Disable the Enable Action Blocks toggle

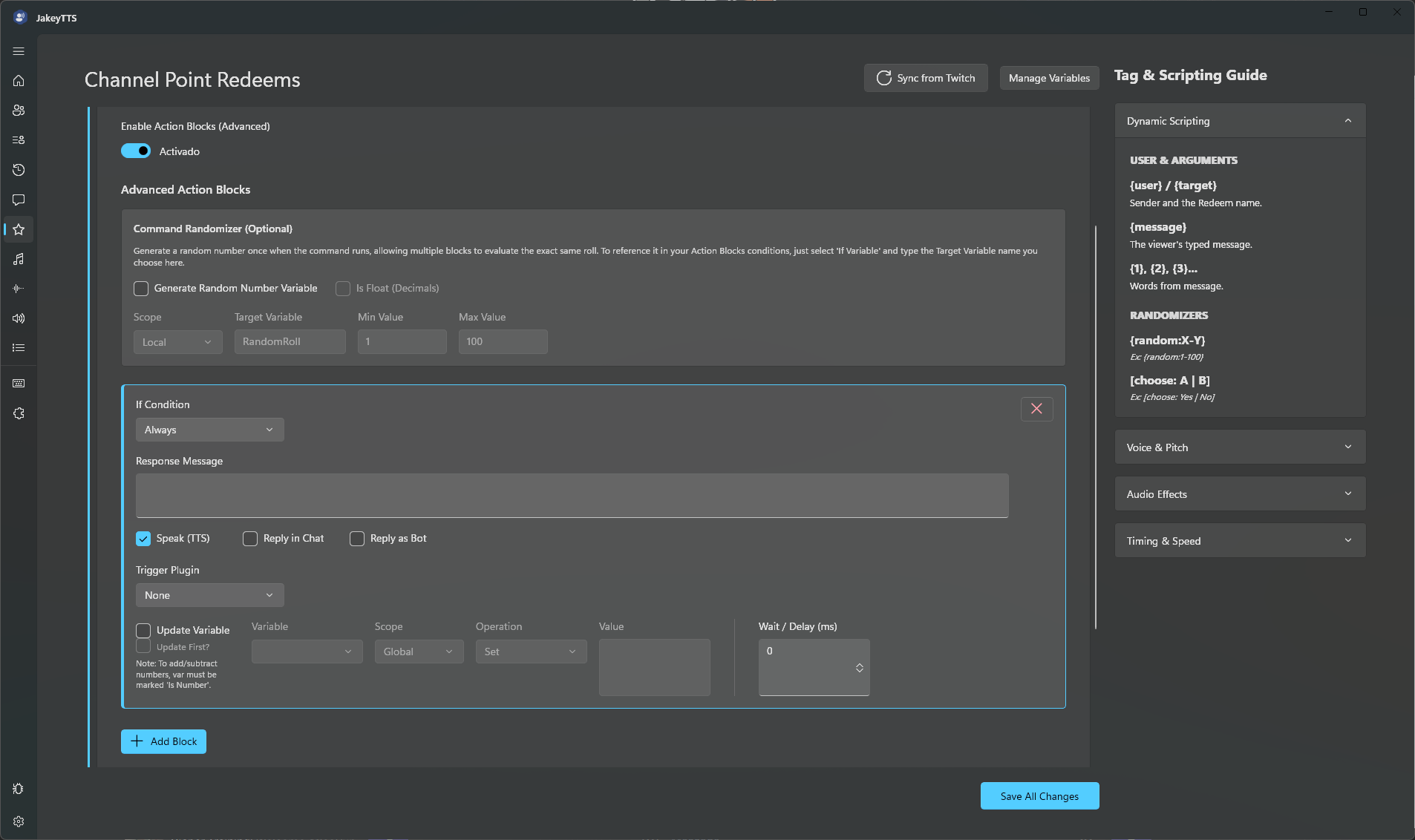[x=136, y=151]
